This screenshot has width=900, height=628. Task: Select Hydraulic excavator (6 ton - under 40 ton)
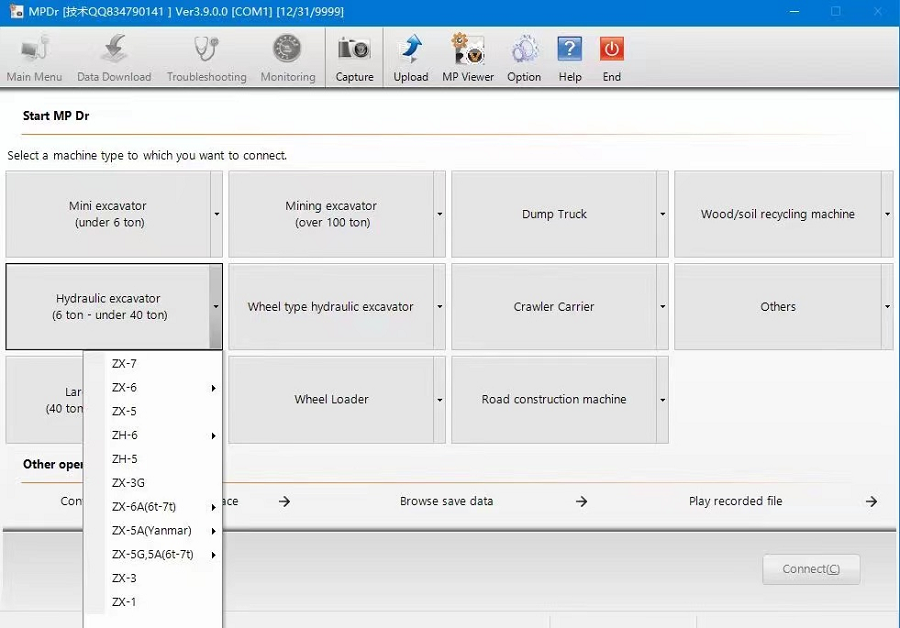108,307
